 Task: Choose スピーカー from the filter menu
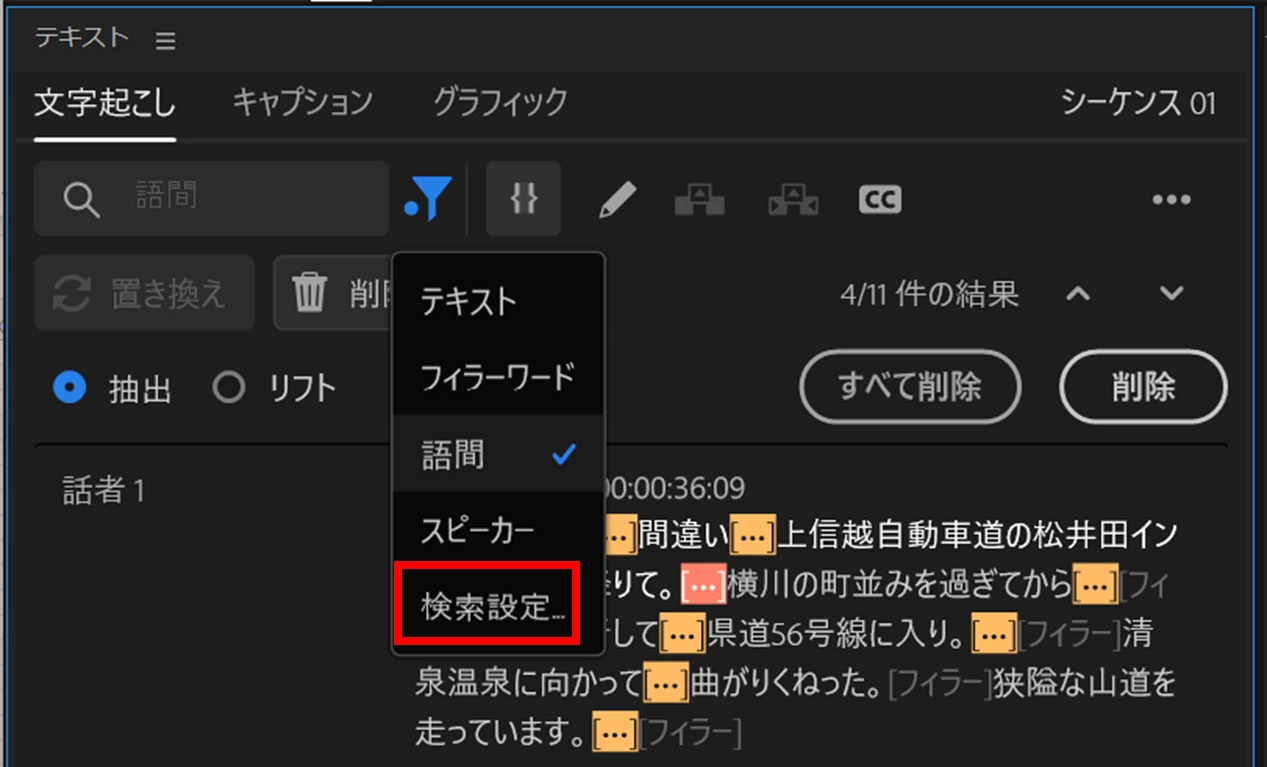(499, 529)
